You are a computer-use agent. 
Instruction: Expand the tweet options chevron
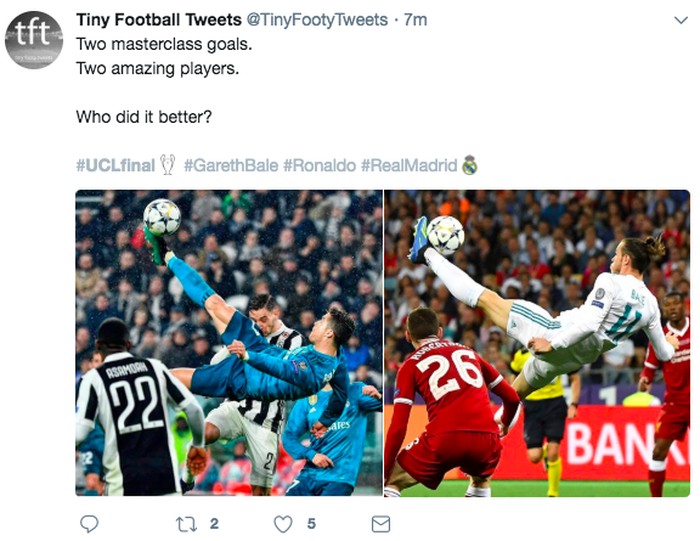pyautogui.click(x=680, y=21)
